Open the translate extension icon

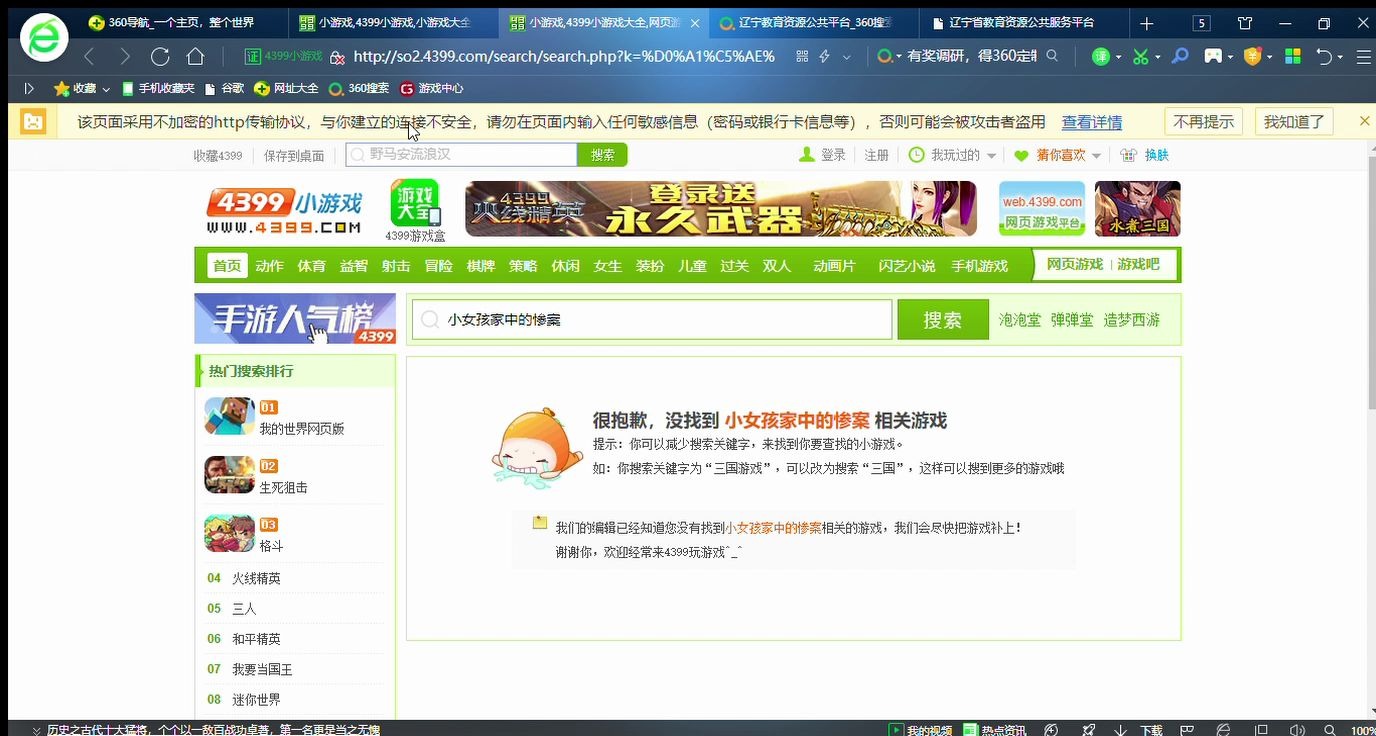pos(1101,57)
